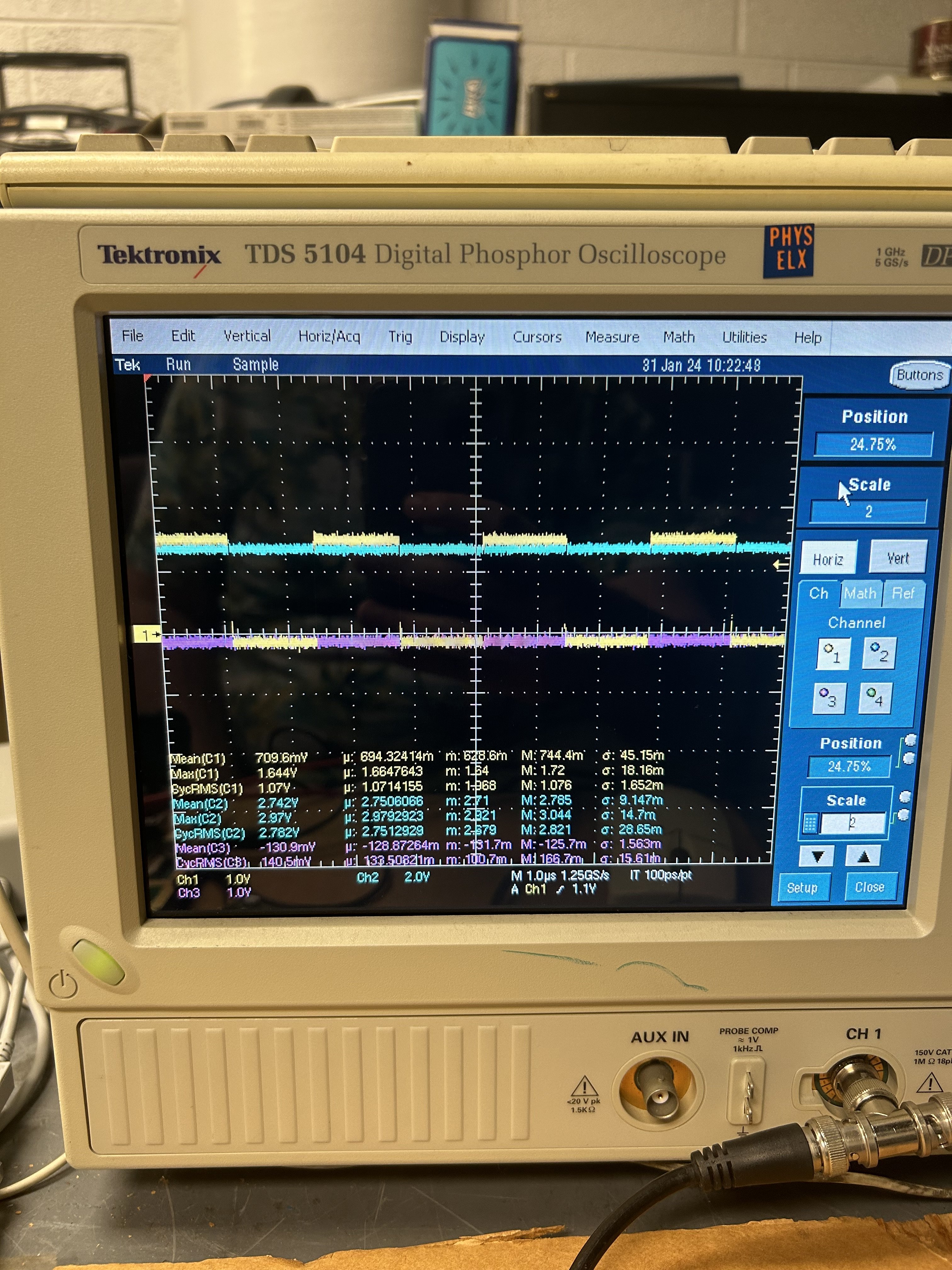This screenshot has width=952, height=1270.
Task: Open the Display menu
Action: (462, 337)
